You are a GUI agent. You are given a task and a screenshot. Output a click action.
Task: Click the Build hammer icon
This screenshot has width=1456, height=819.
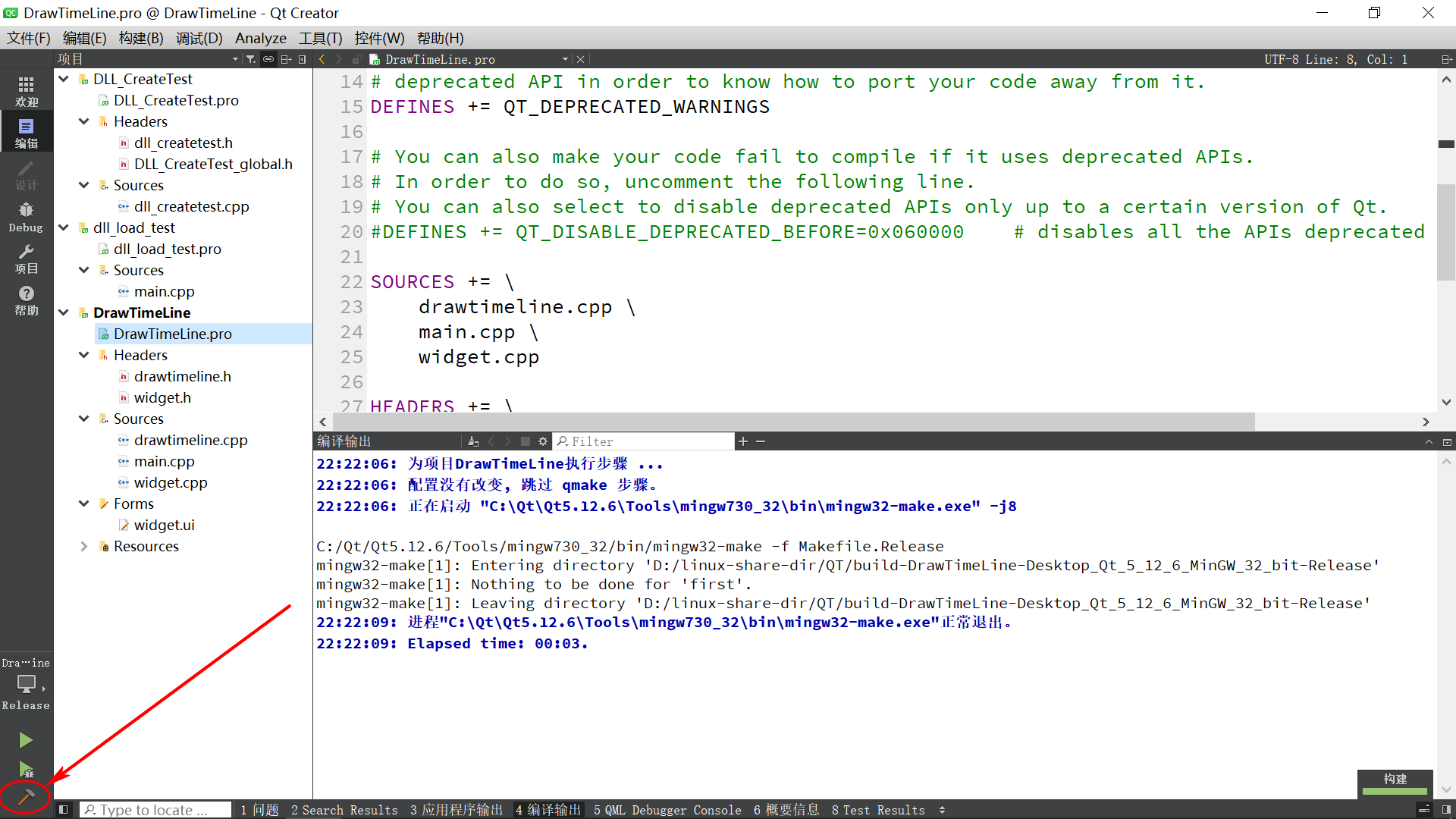(x=26, y=796)
